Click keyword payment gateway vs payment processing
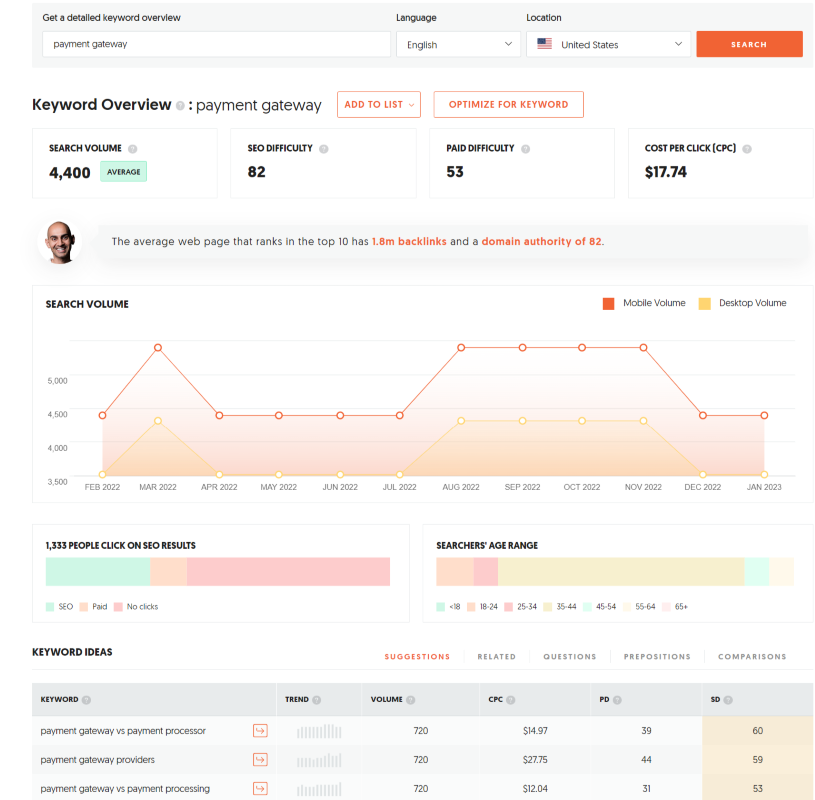The height and width of the screenshot is (800, 815). (125, 789)
